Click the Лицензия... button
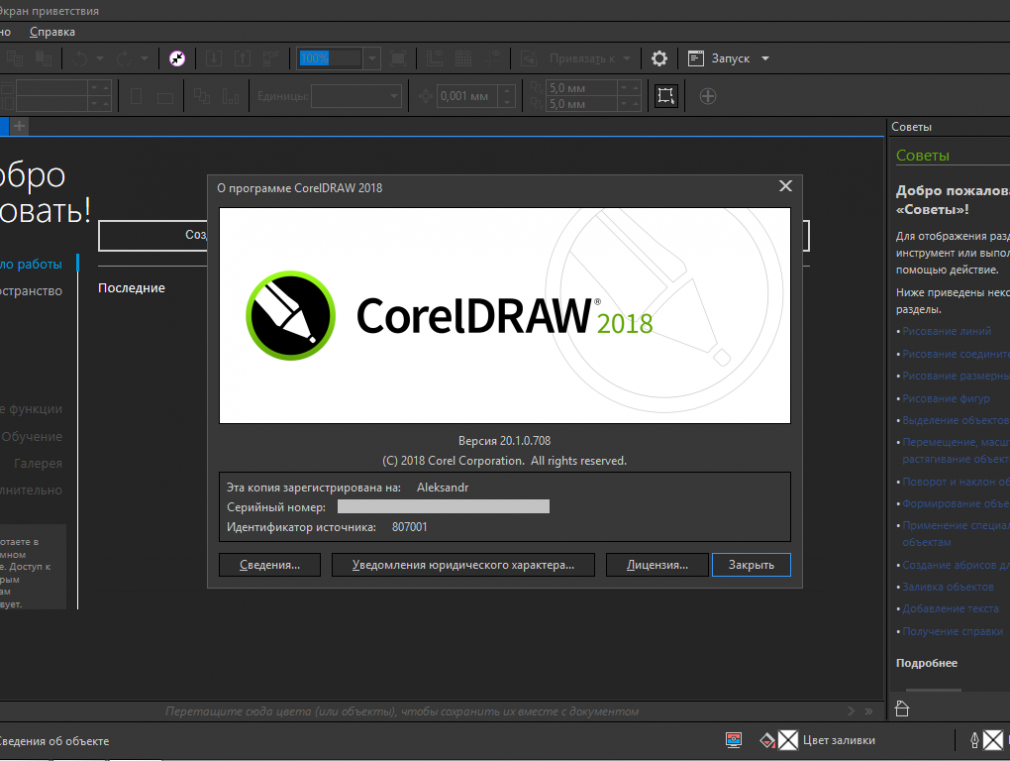This screenshot has width=1010, height=761. [657, 565]
